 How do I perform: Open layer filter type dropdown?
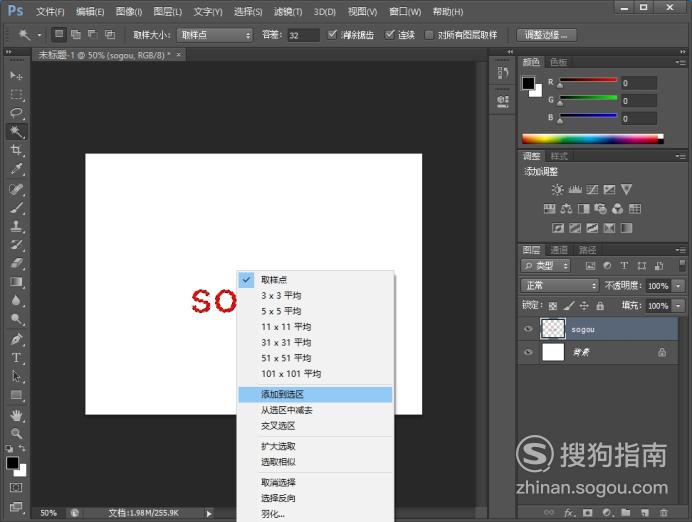tap(545, 266)
